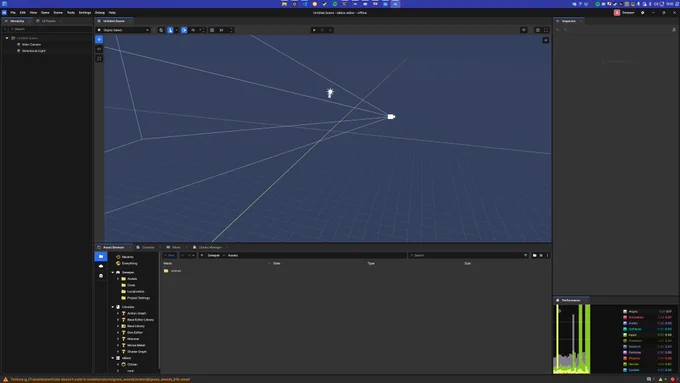Toggle the blue snapping icon in toolbar

click(x=184, y=30)
